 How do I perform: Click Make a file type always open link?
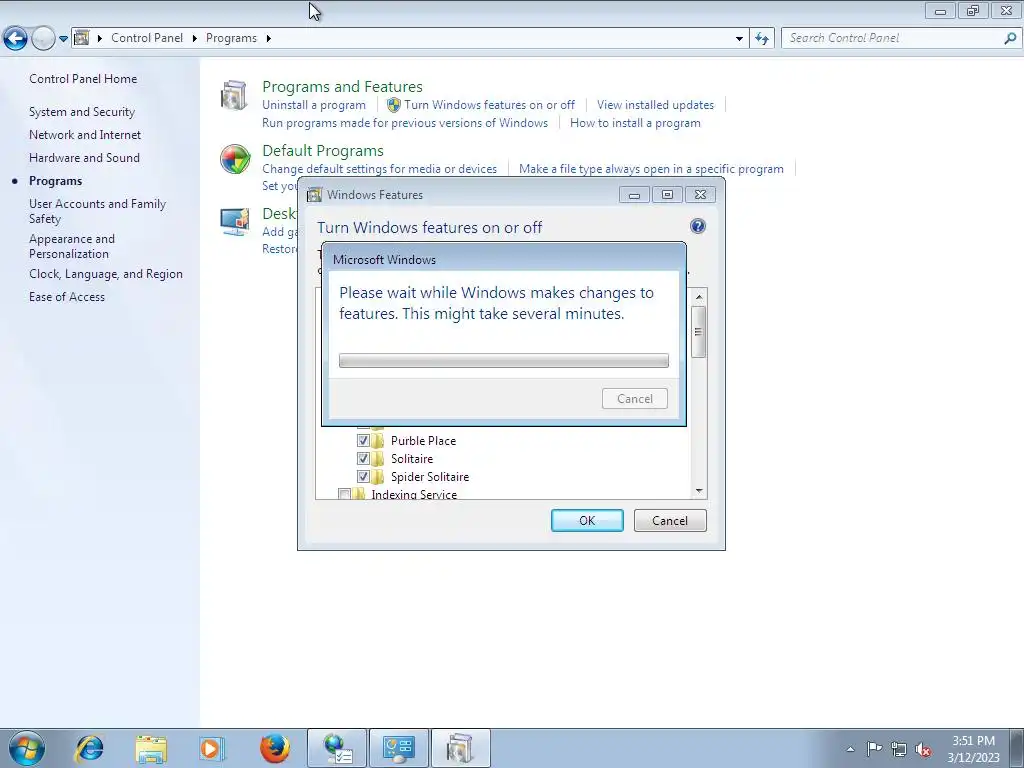[651, 168]
